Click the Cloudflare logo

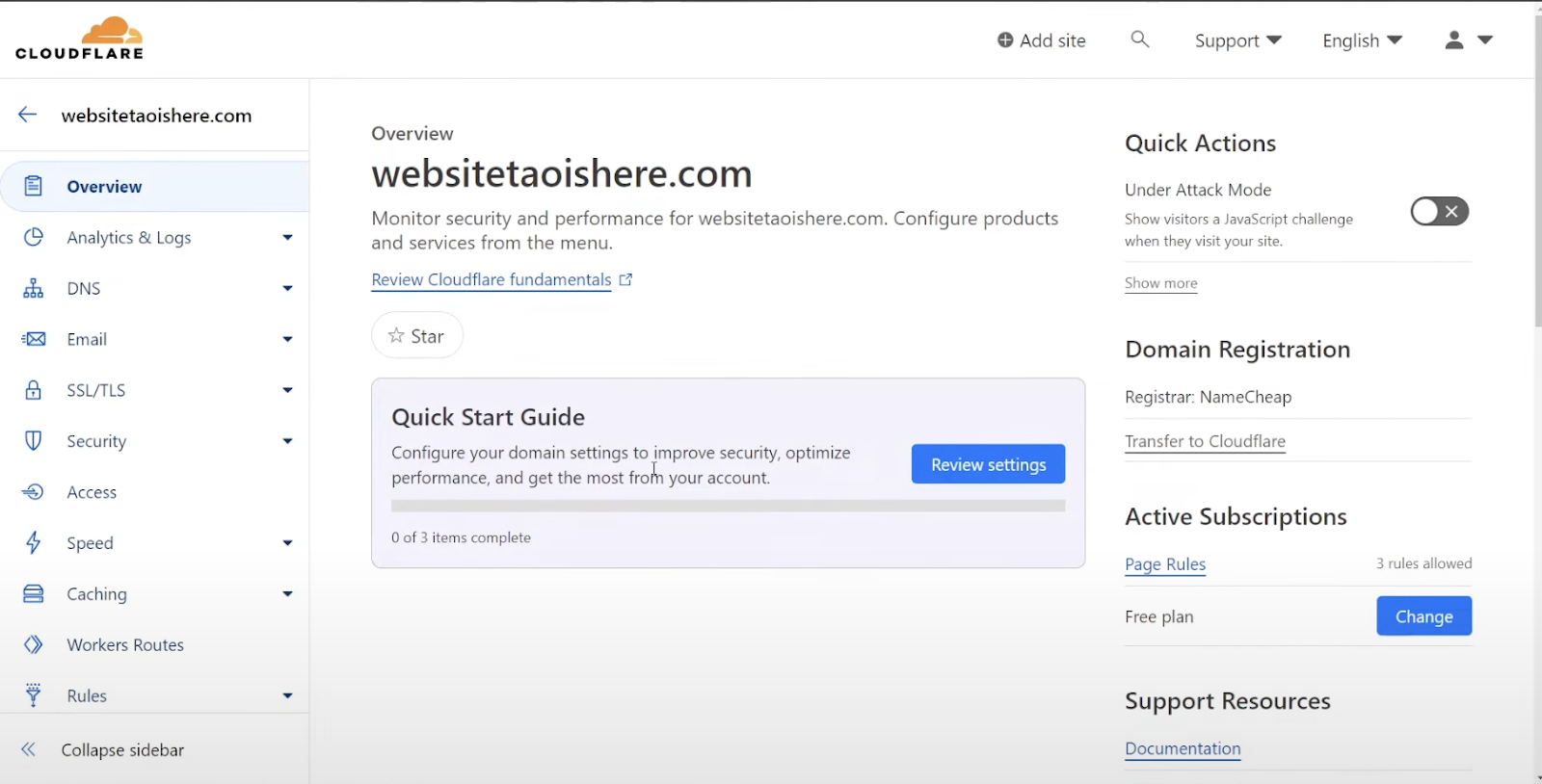tap(79, 39)
